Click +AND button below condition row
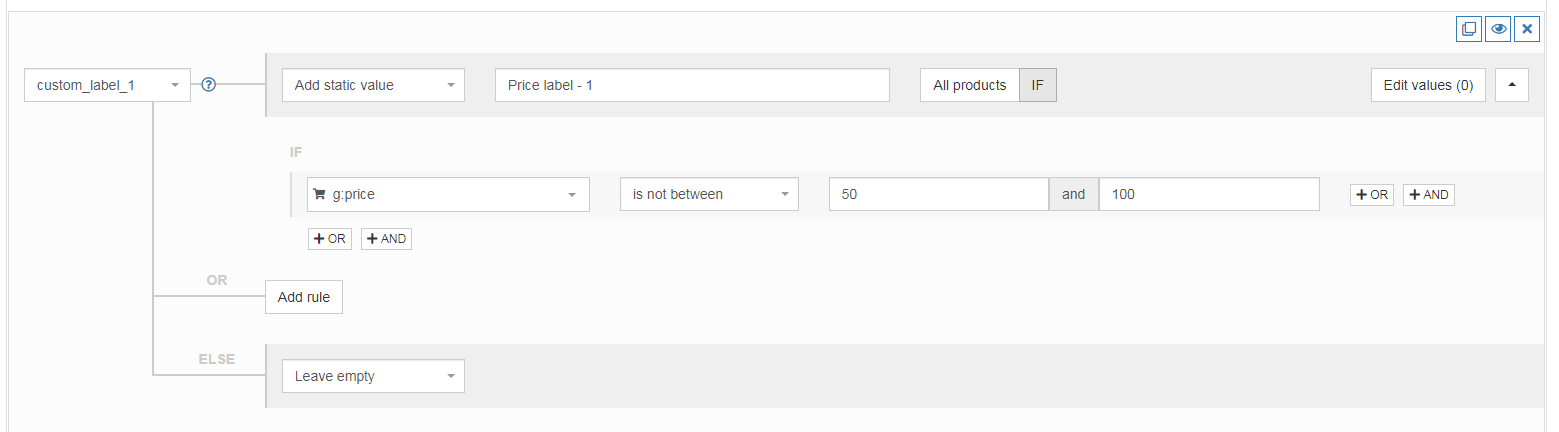Image resolution: width=1559 pixels, height=432 pixels. click(x=386, y=239)
